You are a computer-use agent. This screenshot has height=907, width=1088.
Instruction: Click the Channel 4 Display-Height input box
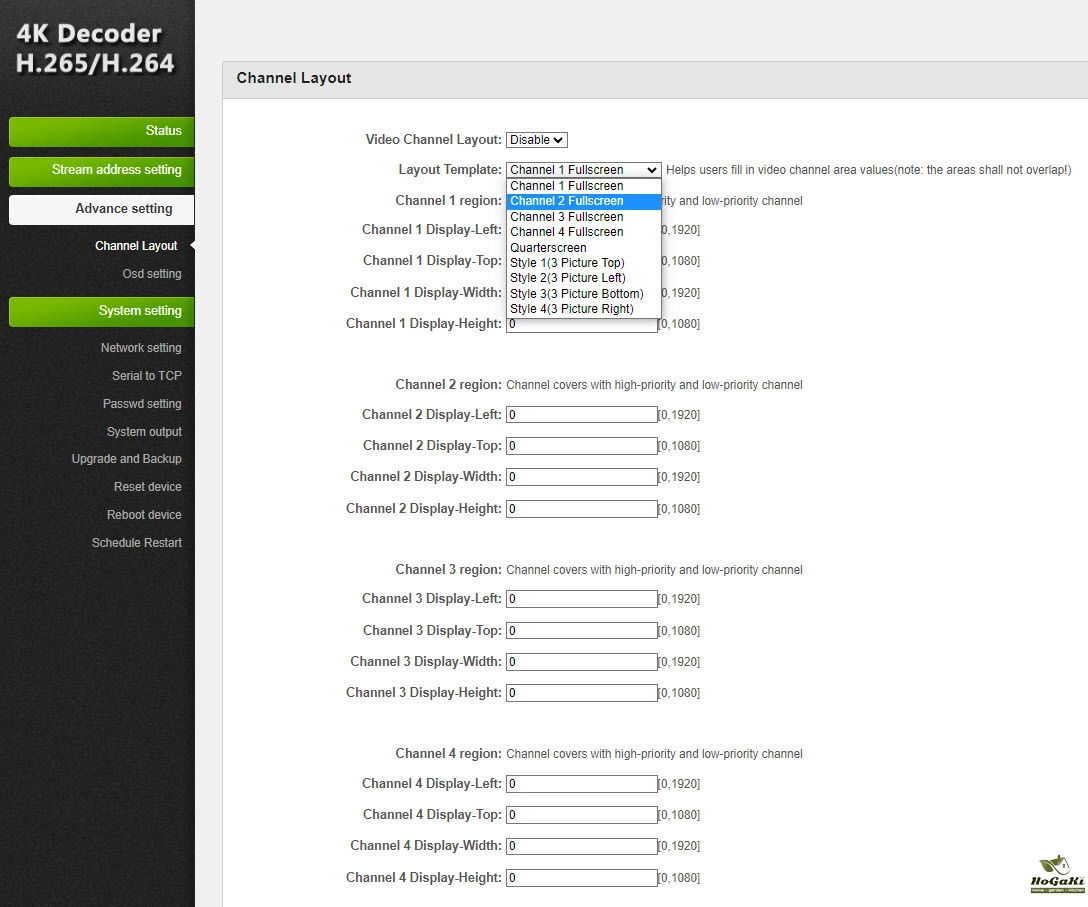click(x=581, y=878)
